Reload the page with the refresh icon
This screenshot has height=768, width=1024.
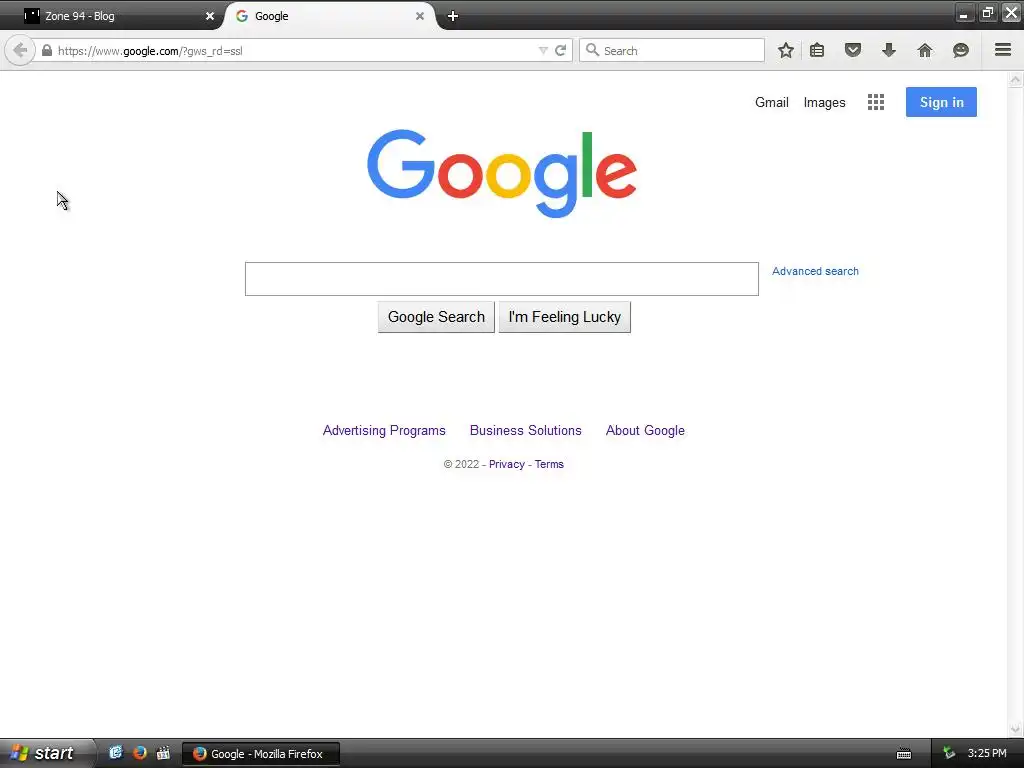[x=560, y=50]
